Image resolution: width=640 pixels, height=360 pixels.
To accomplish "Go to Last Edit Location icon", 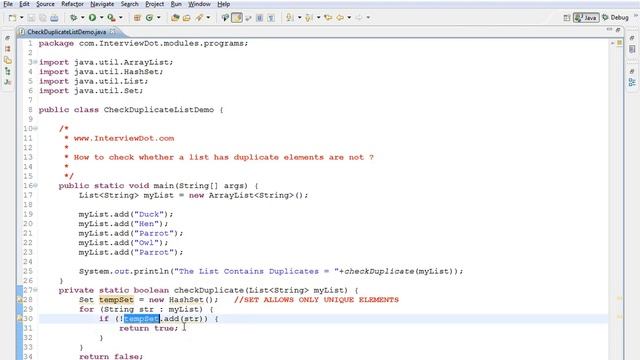I will 328,18.
